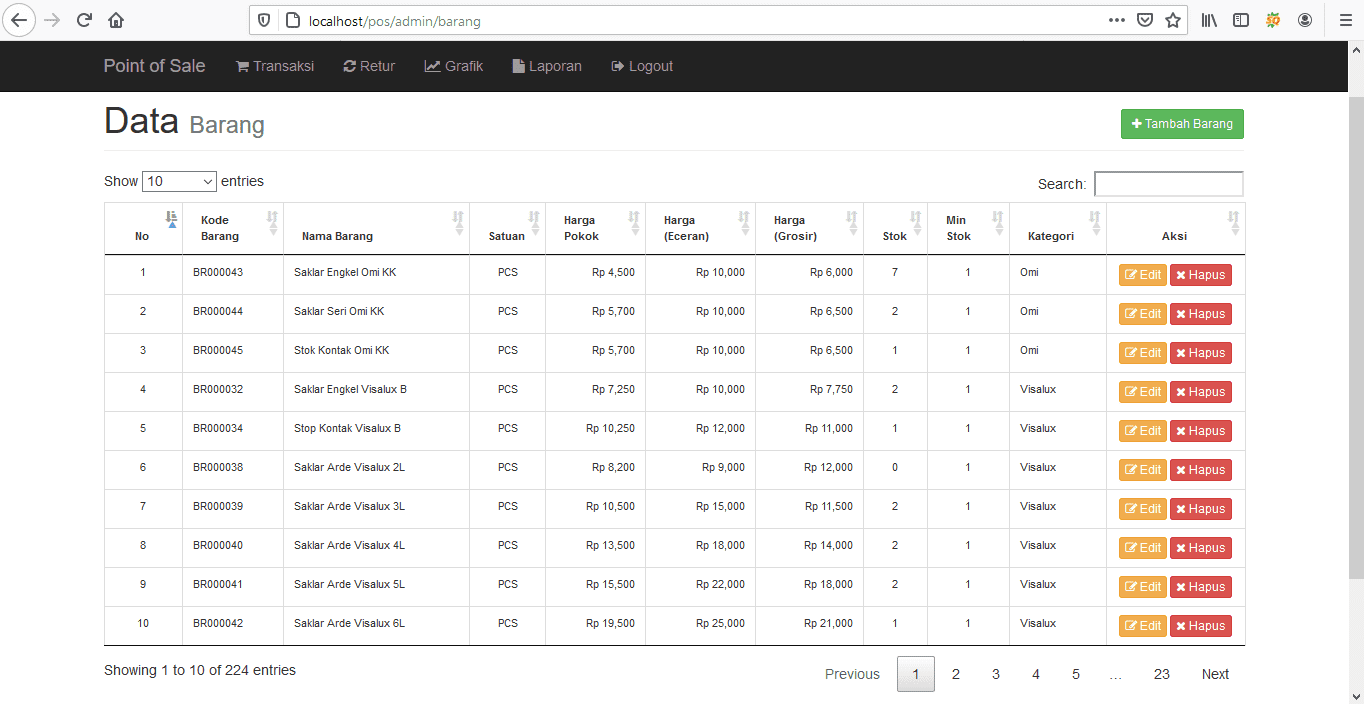This screenshot has width=1364, height=704.
Task: Sort by Kode Barang column icon
Action: [x=273, y=223]
